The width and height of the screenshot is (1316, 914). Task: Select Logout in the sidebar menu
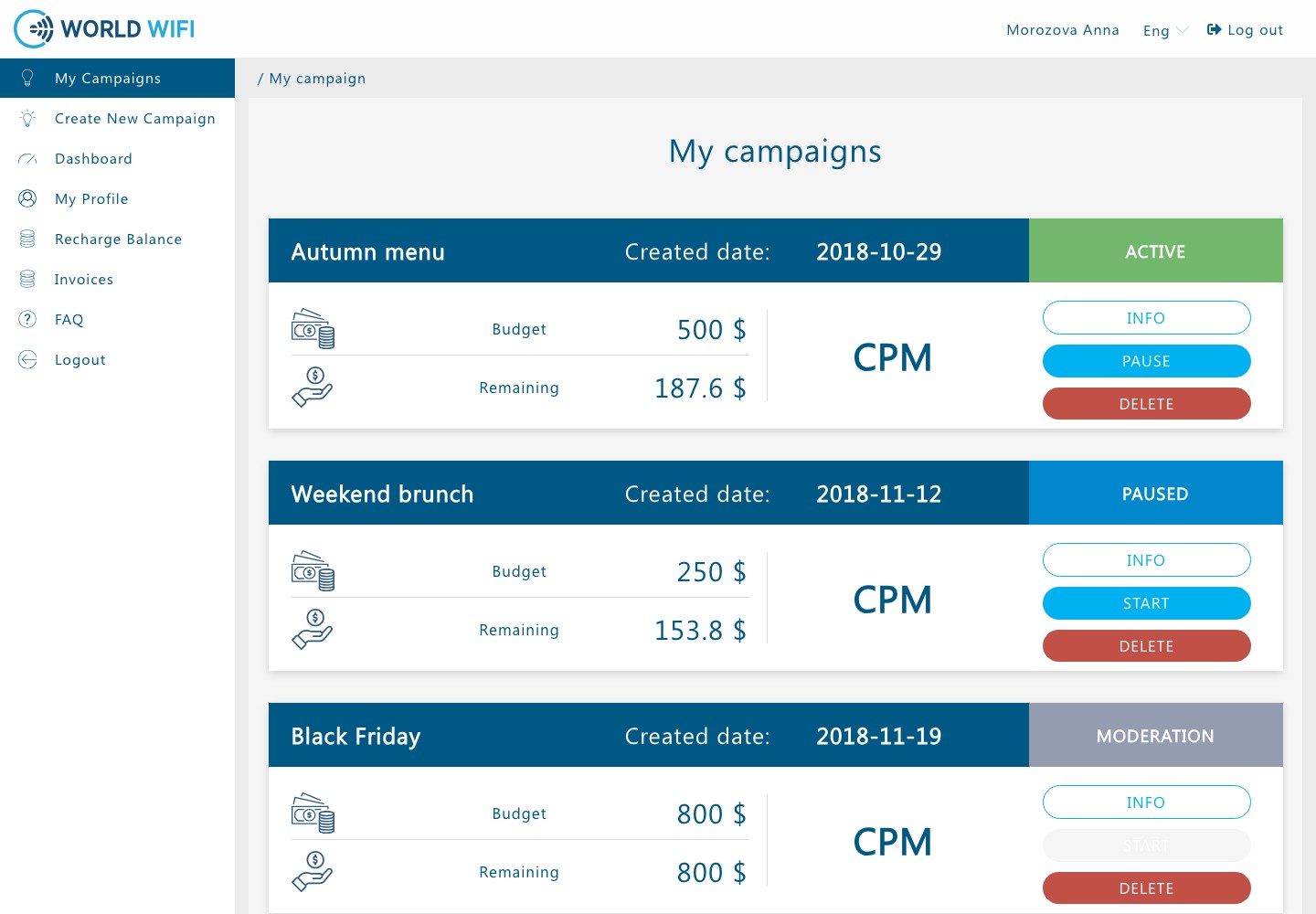117,360
